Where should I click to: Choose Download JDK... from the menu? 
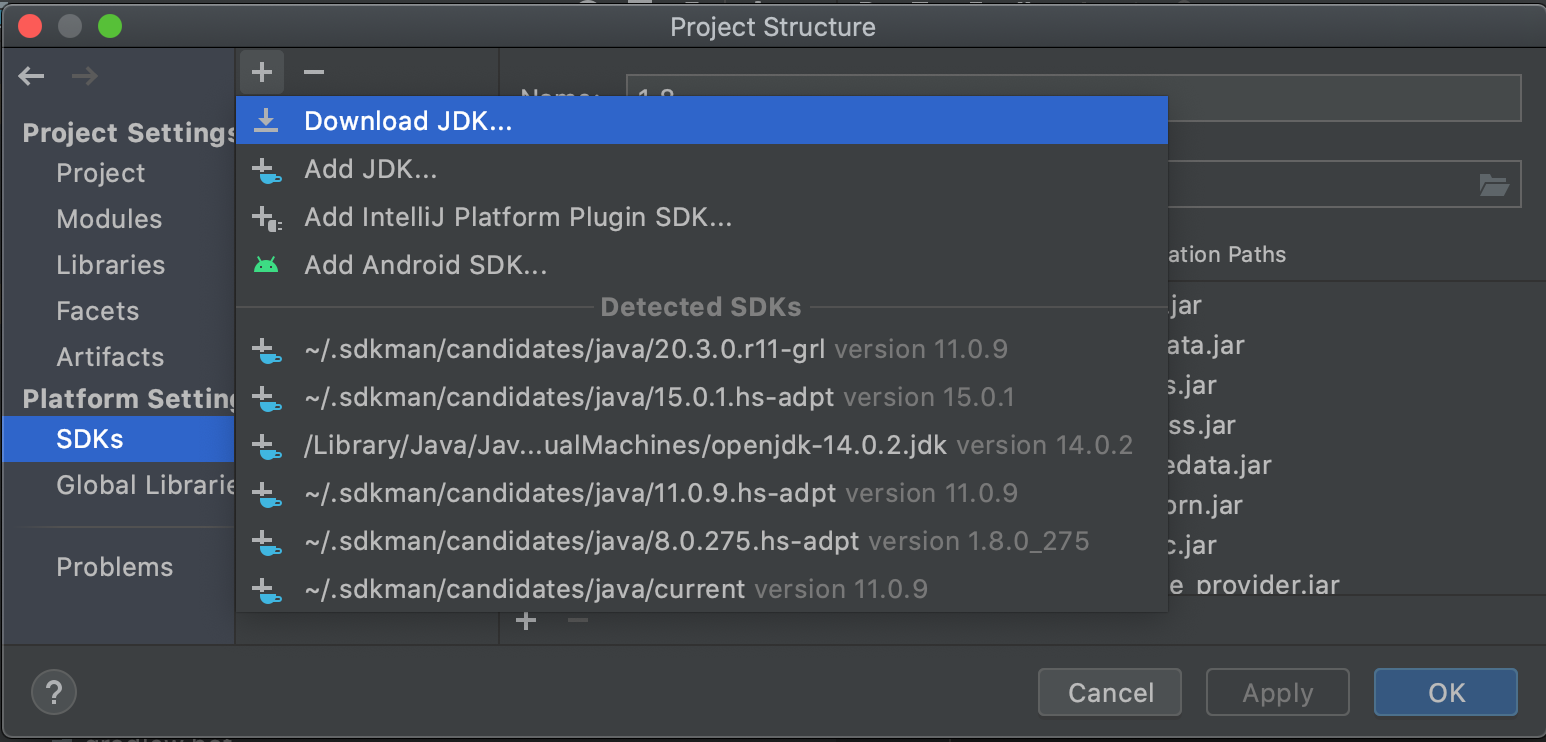pyautogui.click(x=702, y=120)
